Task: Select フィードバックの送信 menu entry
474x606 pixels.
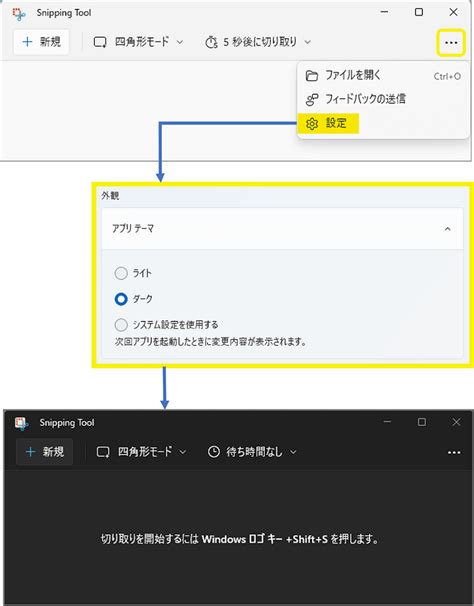Action: tap(383, 99)
